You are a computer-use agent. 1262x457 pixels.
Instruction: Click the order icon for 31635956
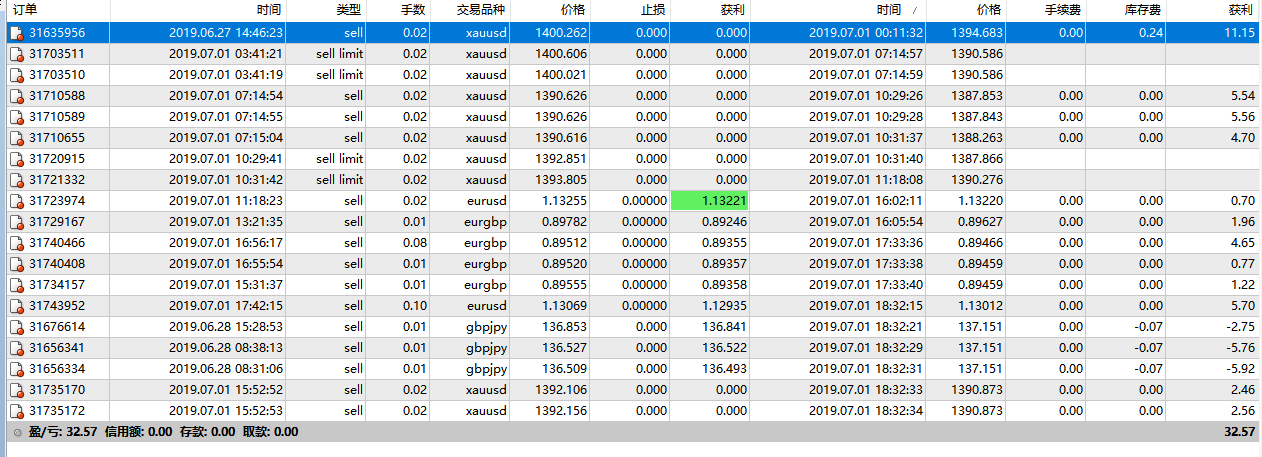[16, 33]
